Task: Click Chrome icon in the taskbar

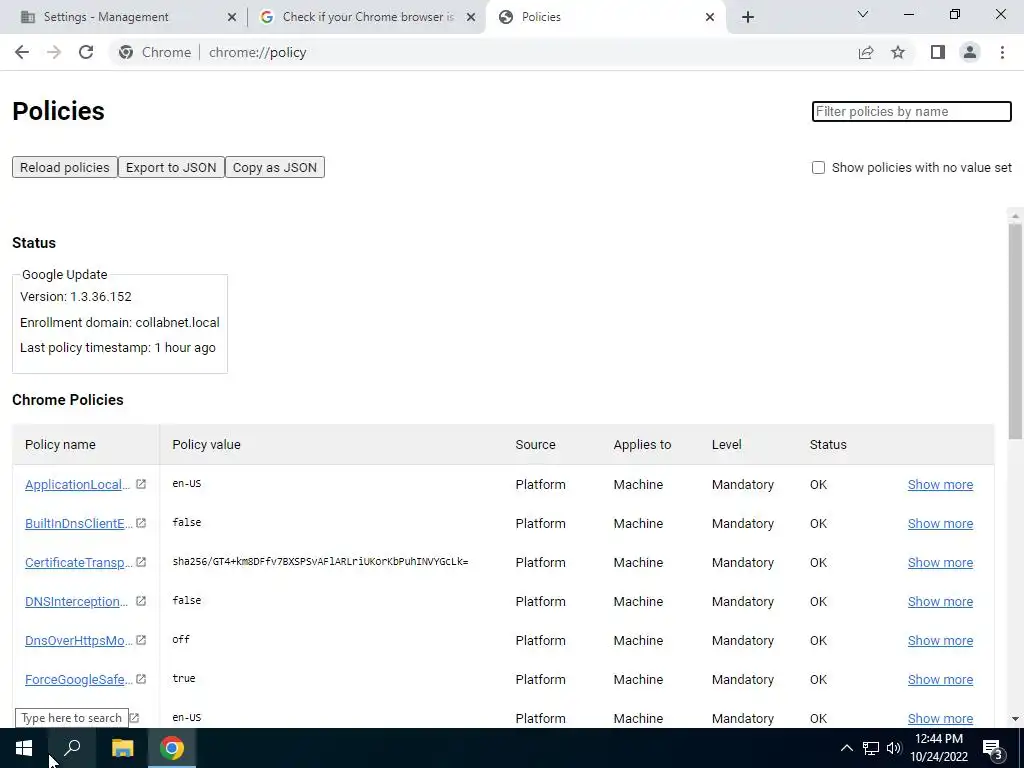Action: pos(172,748)
